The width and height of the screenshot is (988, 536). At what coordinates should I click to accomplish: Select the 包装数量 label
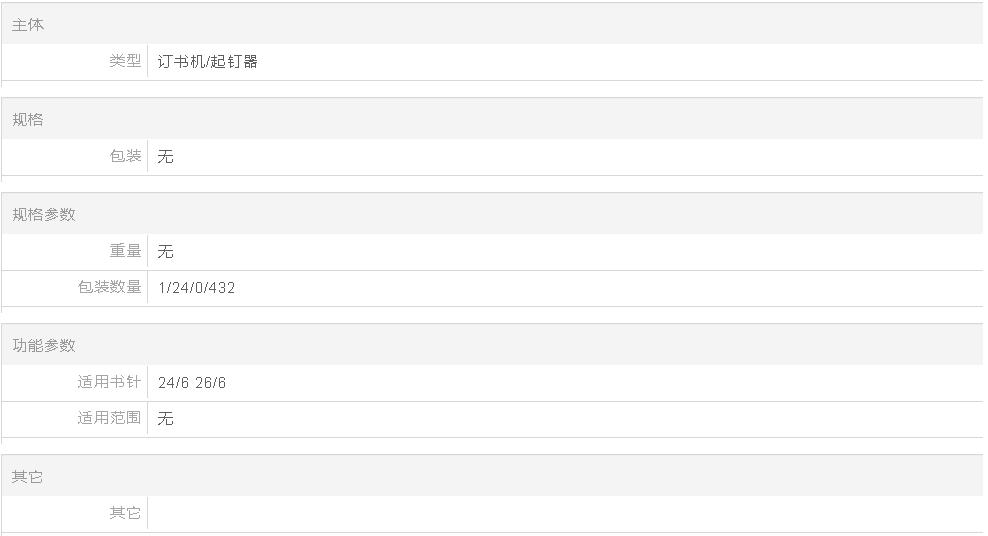point(110,287)
